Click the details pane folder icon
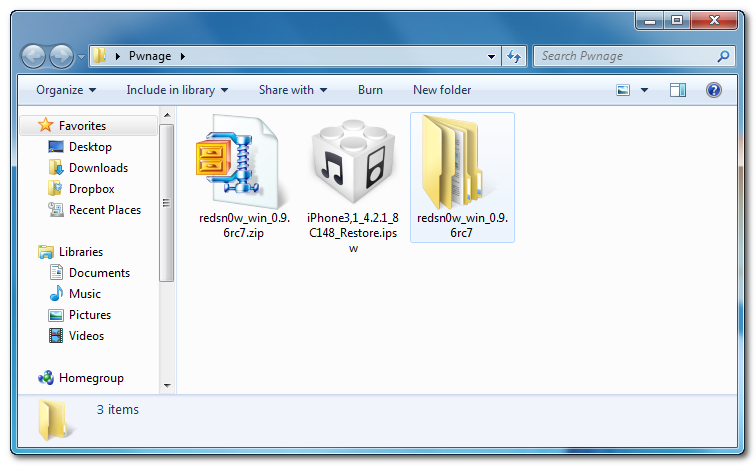Image resolution: width=756 pixels, height=466 pixels. coord(54,419)
